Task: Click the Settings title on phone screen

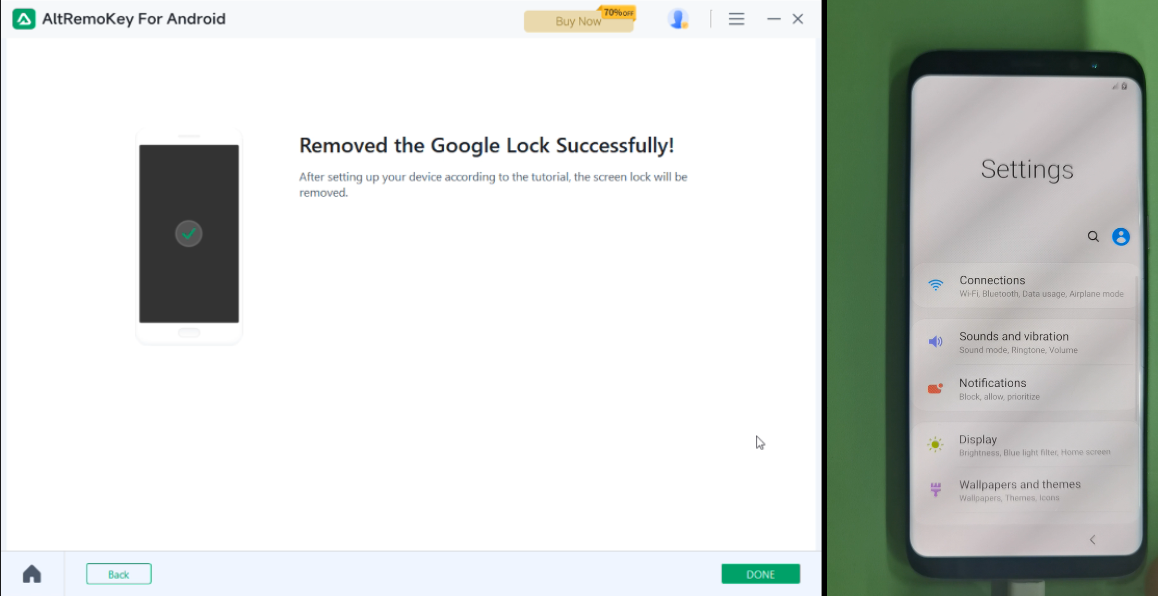Action: [x=1027, y=170]
